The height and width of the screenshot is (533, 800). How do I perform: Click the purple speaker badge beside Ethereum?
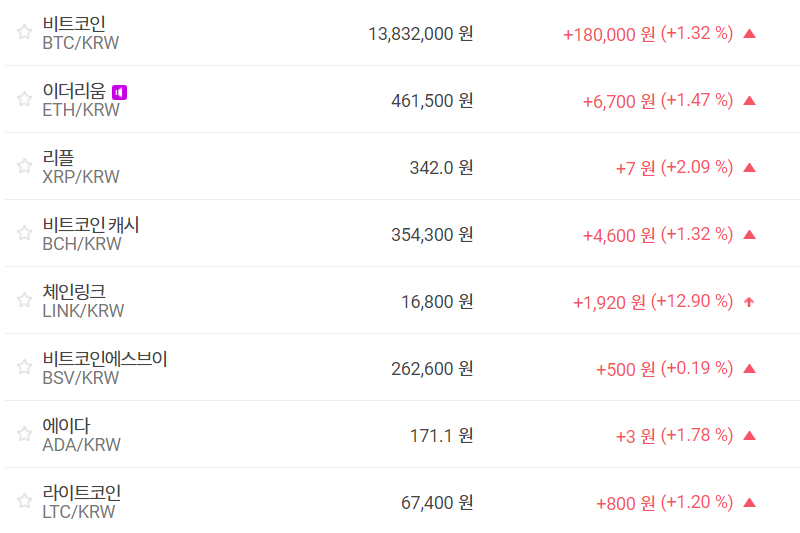(x=119, y=92)
